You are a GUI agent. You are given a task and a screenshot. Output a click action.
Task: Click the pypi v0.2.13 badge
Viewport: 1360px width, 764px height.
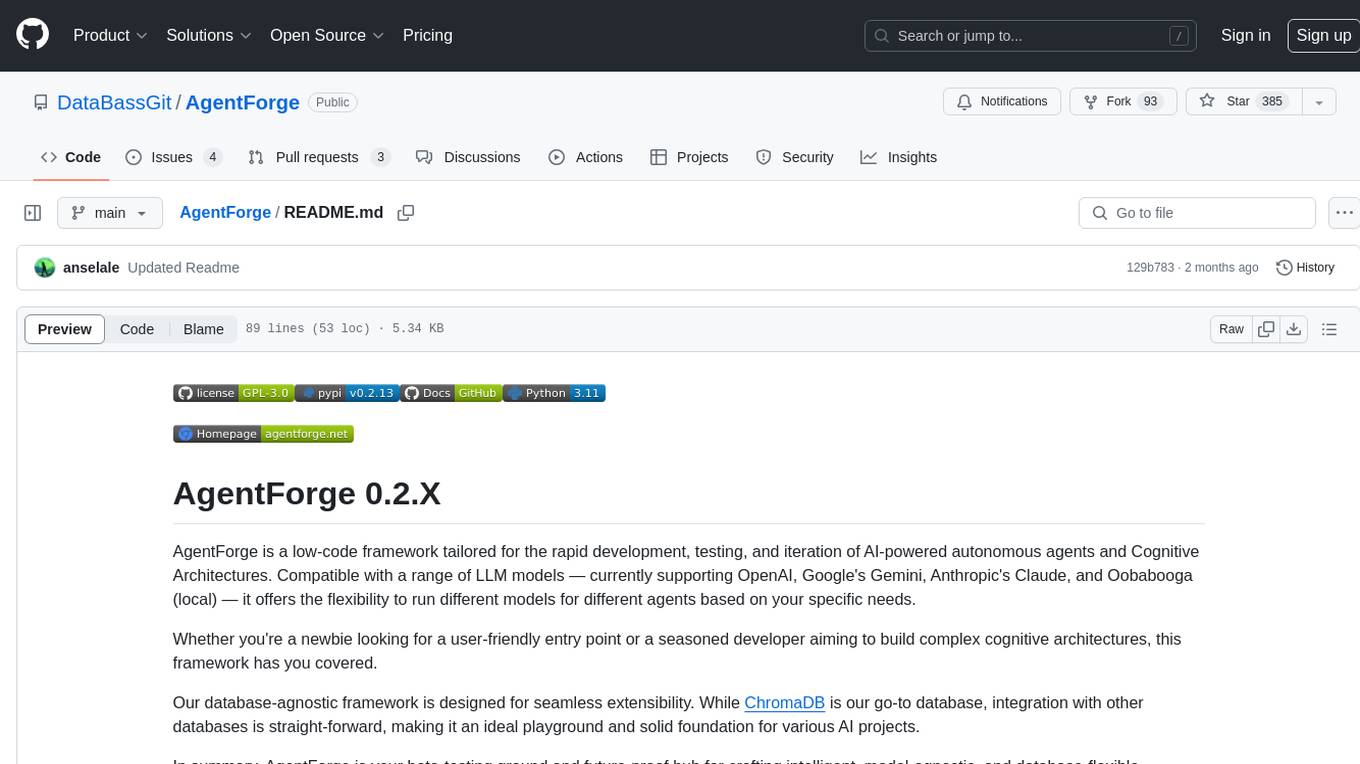click(x=348, y=393)
